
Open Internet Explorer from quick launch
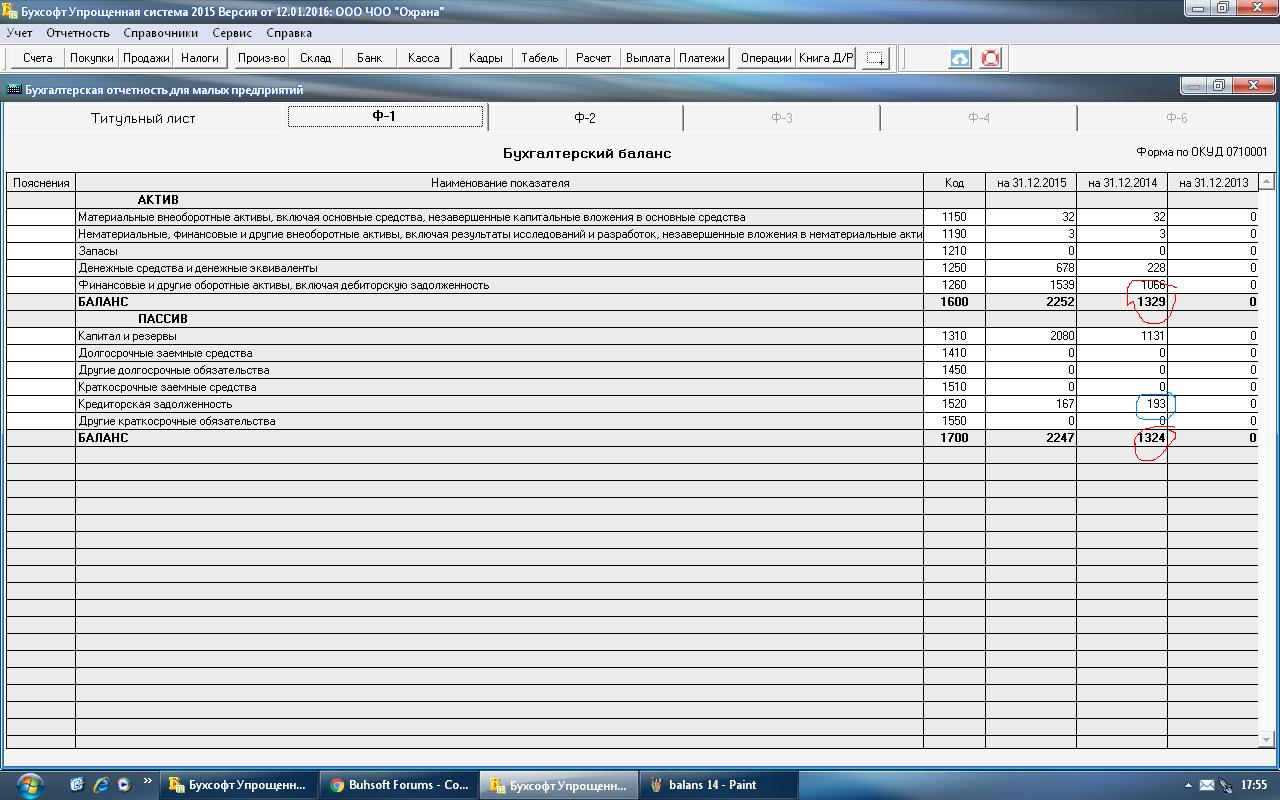coord(100,785)
